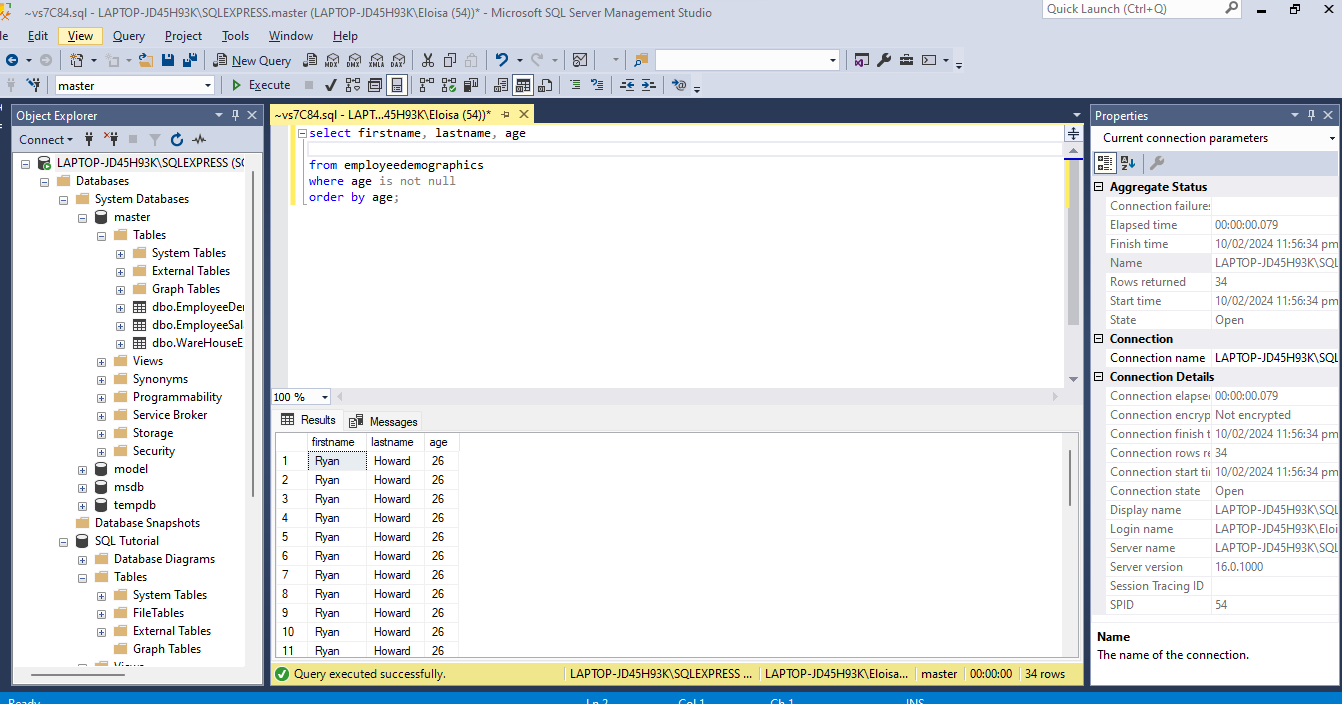Open the Query menu
The image size is (1342, 704).
point(128,35)
